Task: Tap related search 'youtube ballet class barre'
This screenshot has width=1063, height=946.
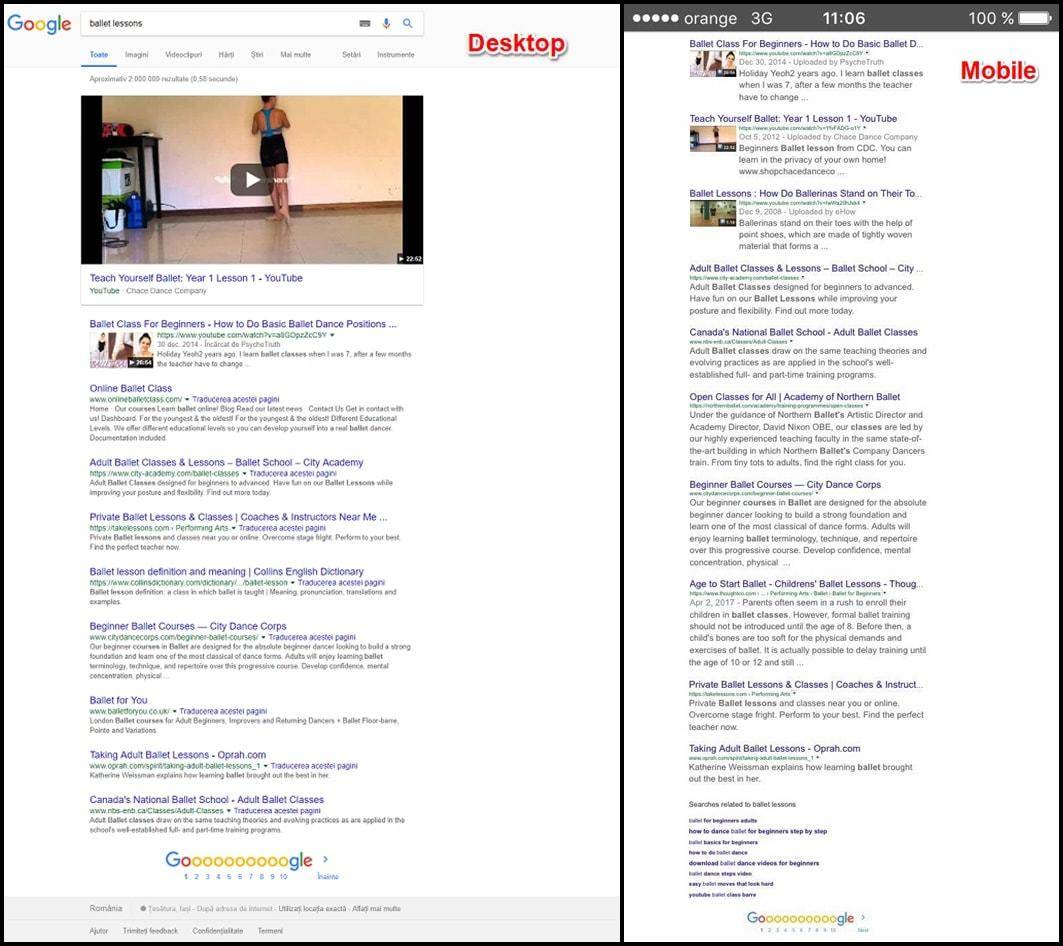Action: point(723,895)
